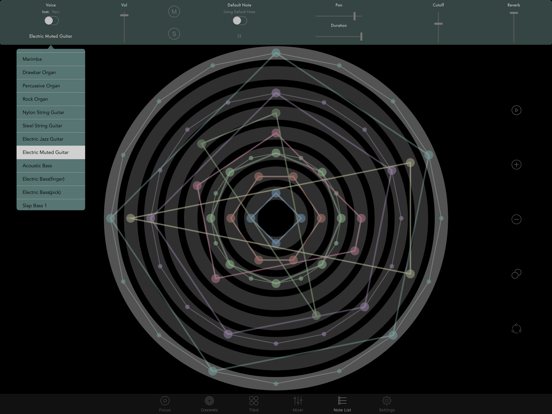Click the minus circle icon
The height and width of the screenshot is (414, 552).
[x=516, y=219]
